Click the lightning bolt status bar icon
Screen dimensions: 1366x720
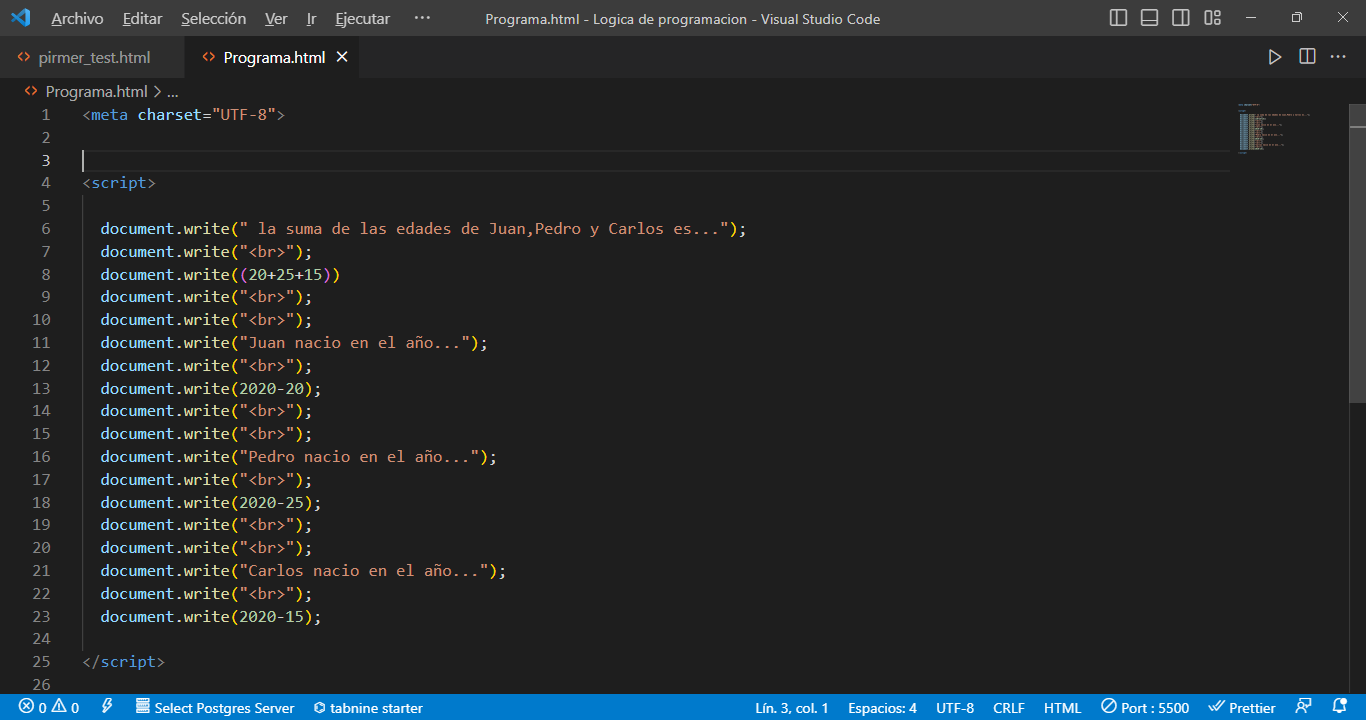point(107,708)
